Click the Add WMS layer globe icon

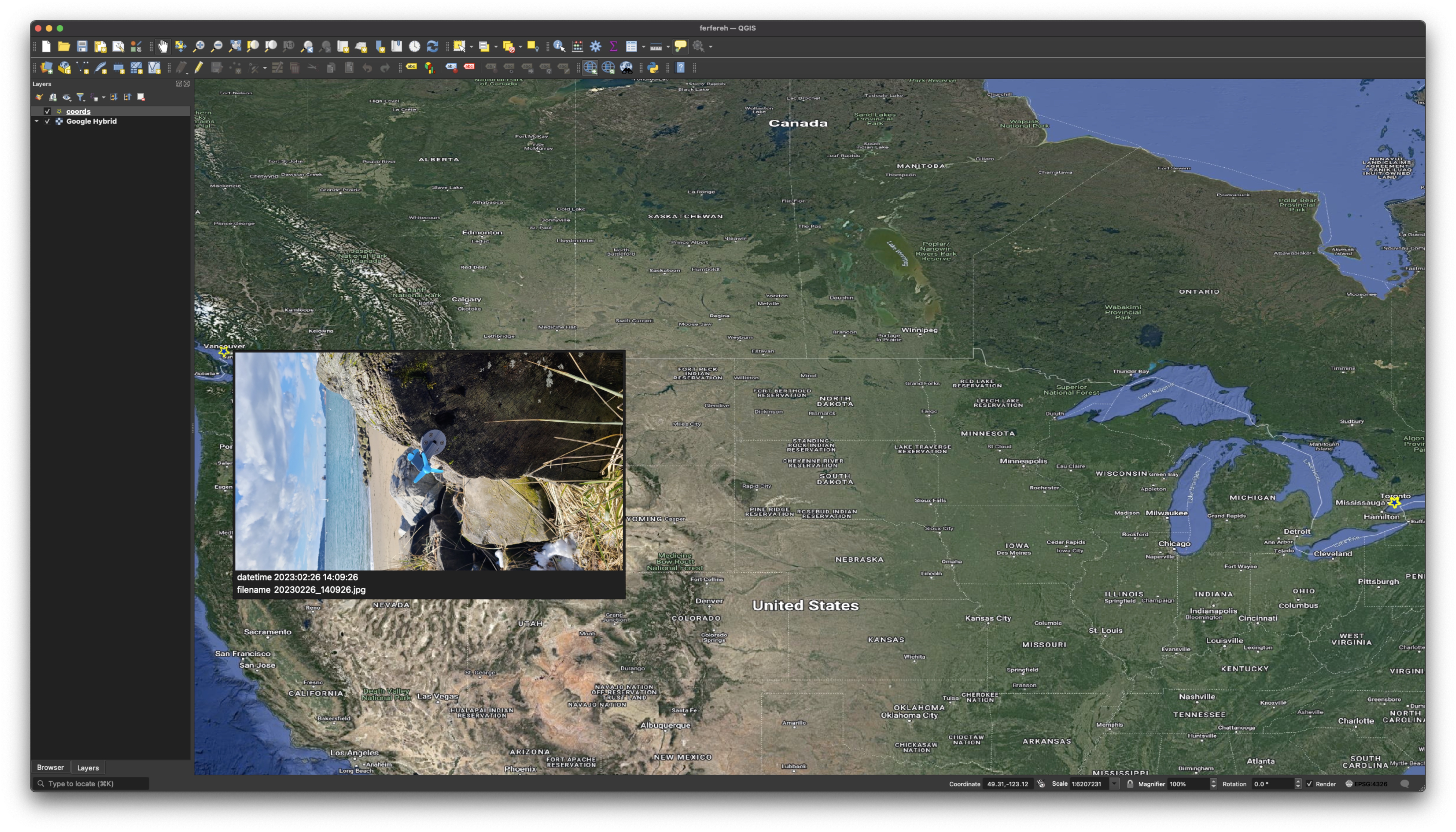click(590, 68)
